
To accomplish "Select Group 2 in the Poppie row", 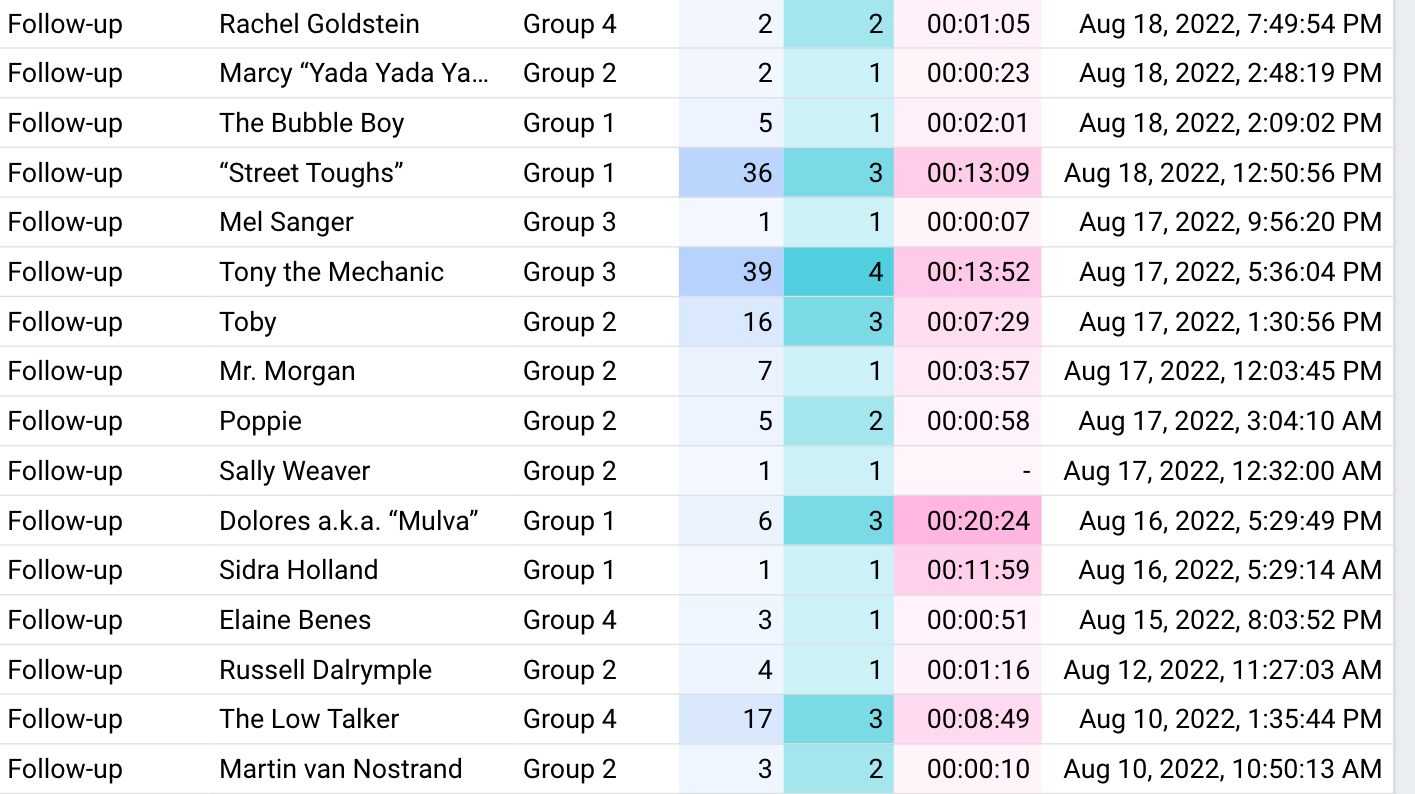I will [x=569, y=421].
